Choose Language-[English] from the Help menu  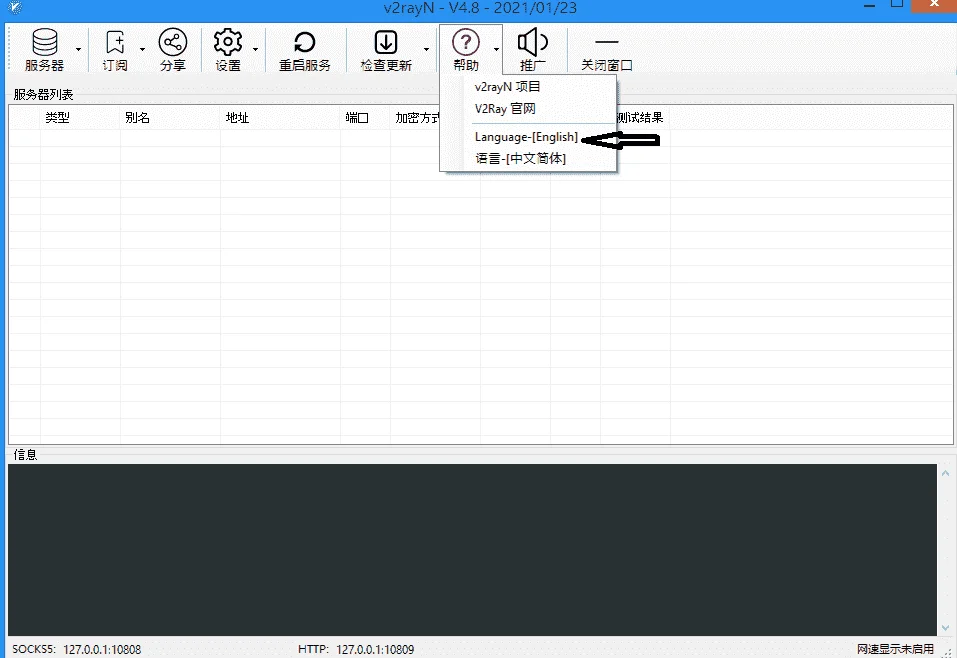click(x=528, y=137)
